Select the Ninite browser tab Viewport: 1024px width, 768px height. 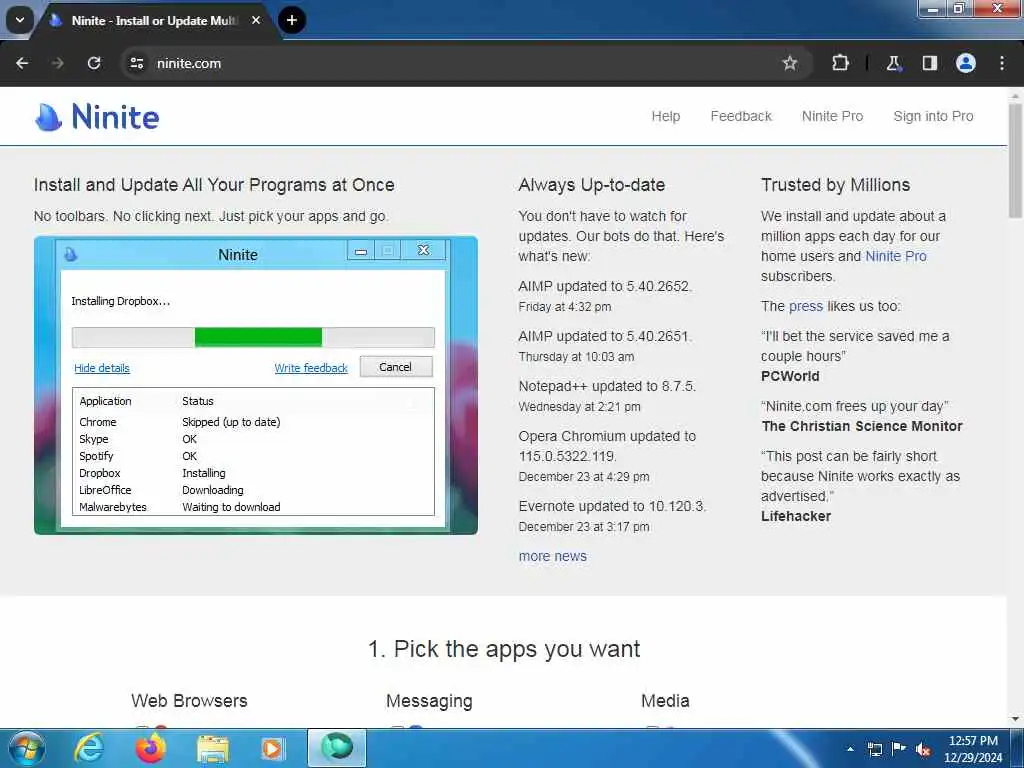tap(155, 20)
